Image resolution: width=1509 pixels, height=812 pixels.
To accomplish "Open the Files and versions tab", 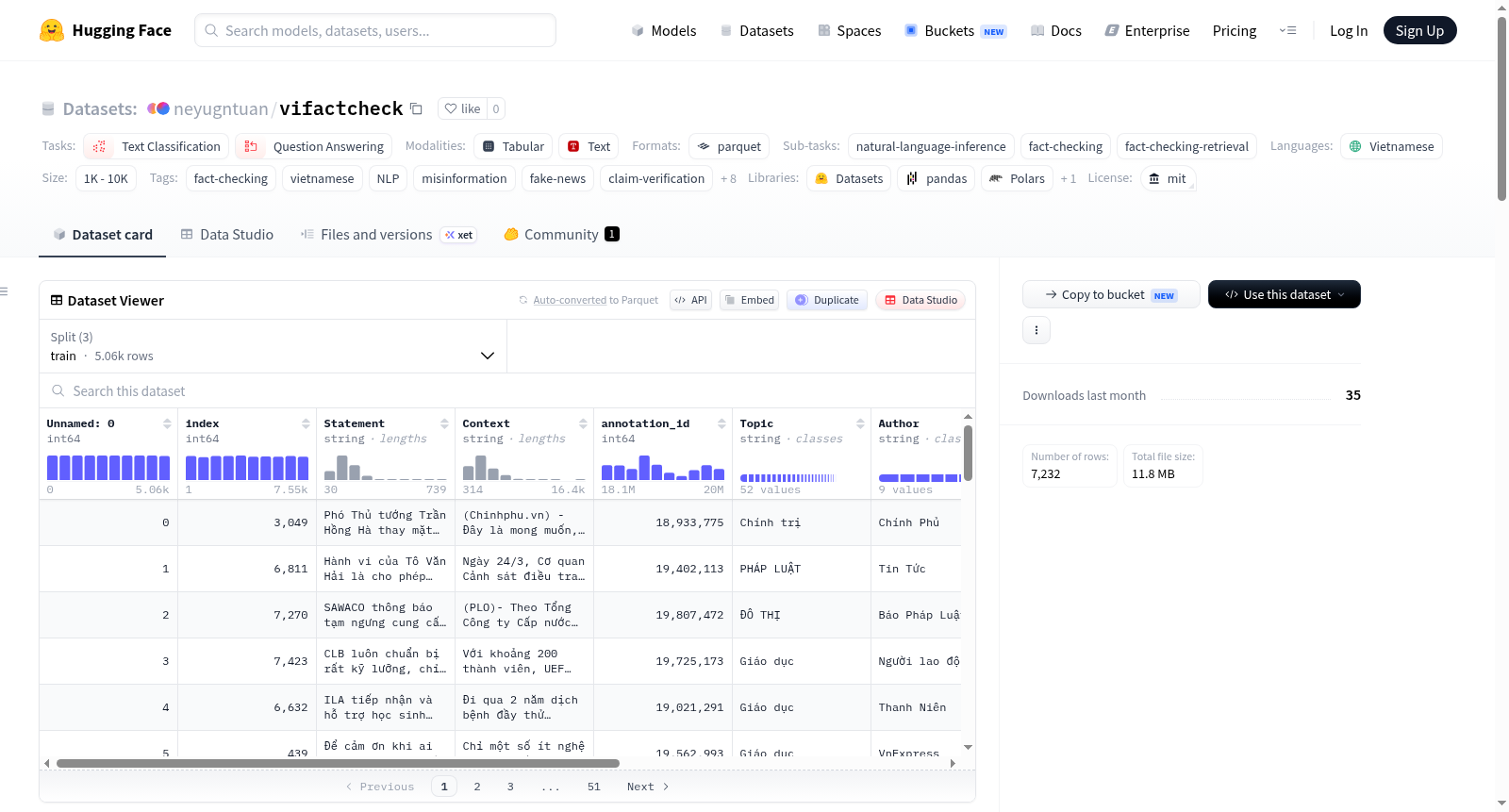I will click(x=388, y=235).
